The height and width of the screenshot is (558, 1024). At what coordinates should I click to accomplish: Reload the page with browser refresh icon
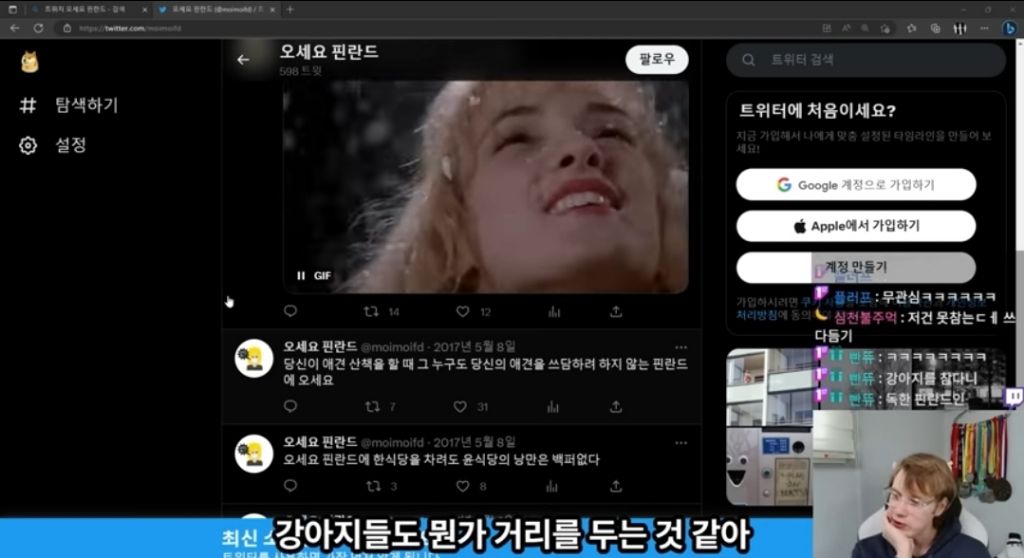click(x=39, y=28)
